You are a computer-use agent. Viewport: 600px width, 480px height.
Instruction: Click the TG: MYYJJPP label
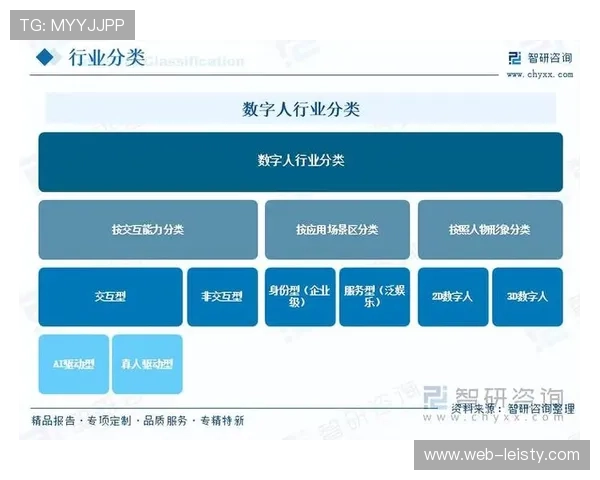[x=72, y=25]
